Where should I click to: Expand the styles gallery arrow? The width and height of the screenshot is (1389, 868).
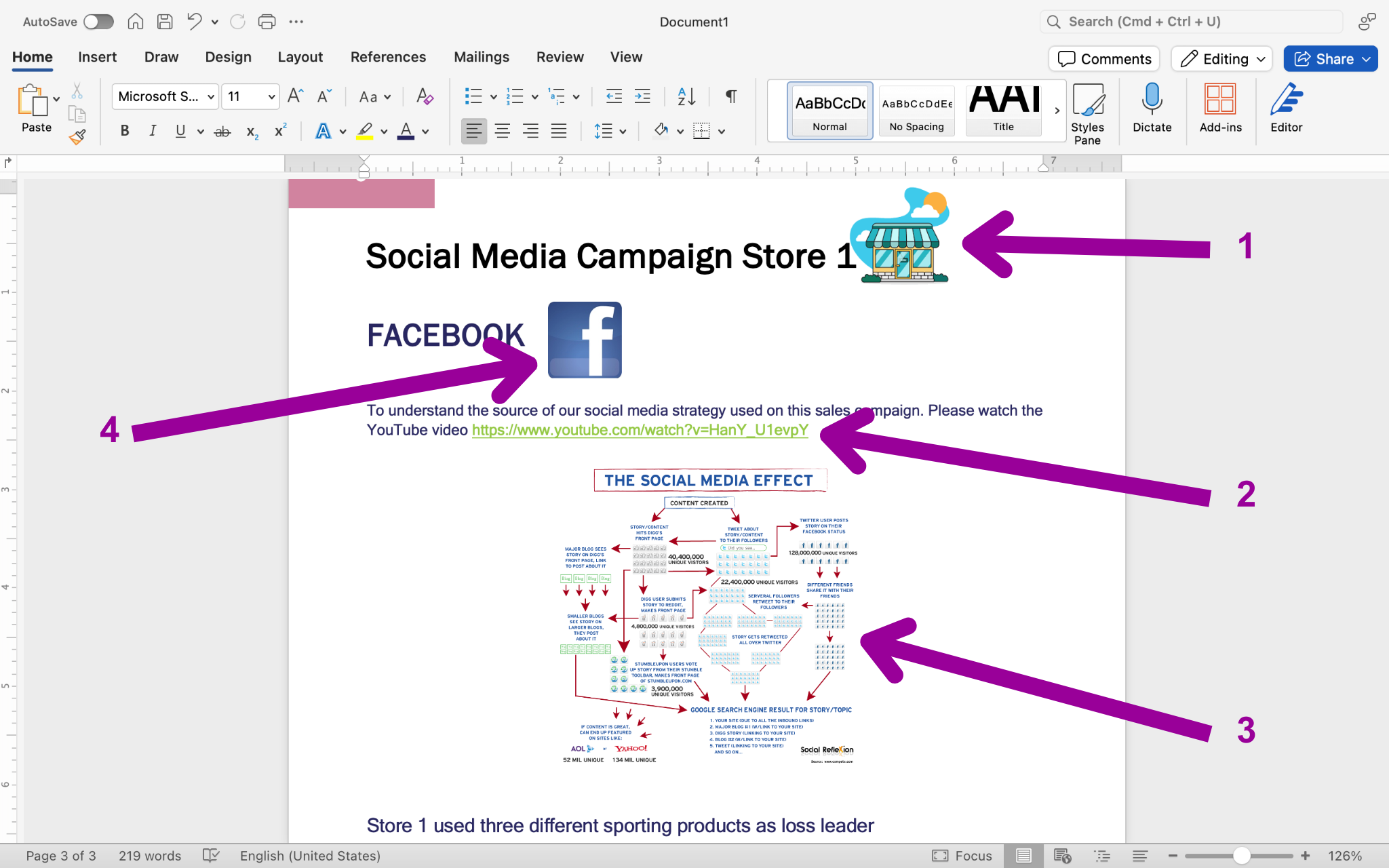(x=1057, y=111)
